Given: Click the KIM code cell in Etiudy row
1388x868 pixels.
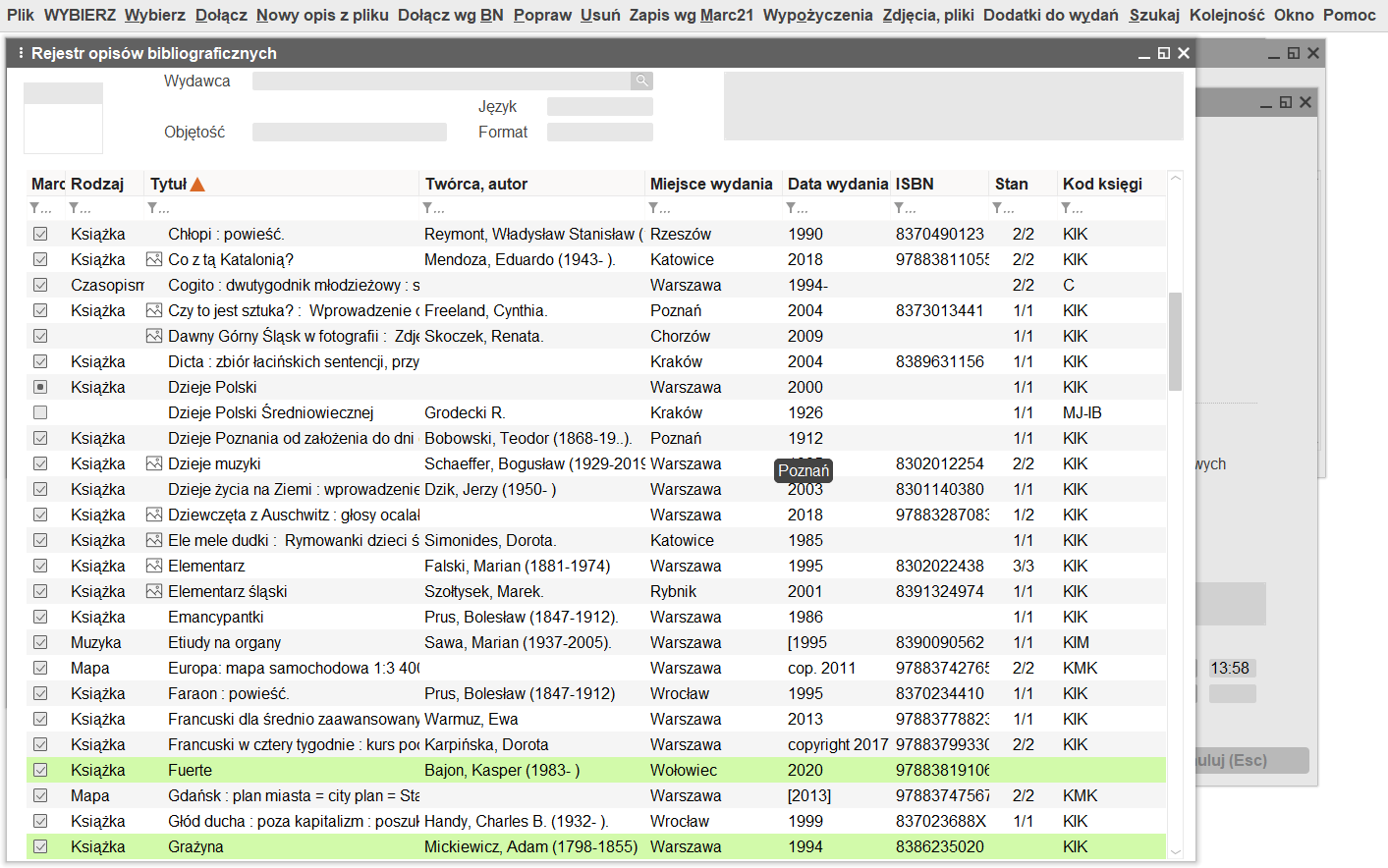Looking at the screenshot, I should 1112,642.
